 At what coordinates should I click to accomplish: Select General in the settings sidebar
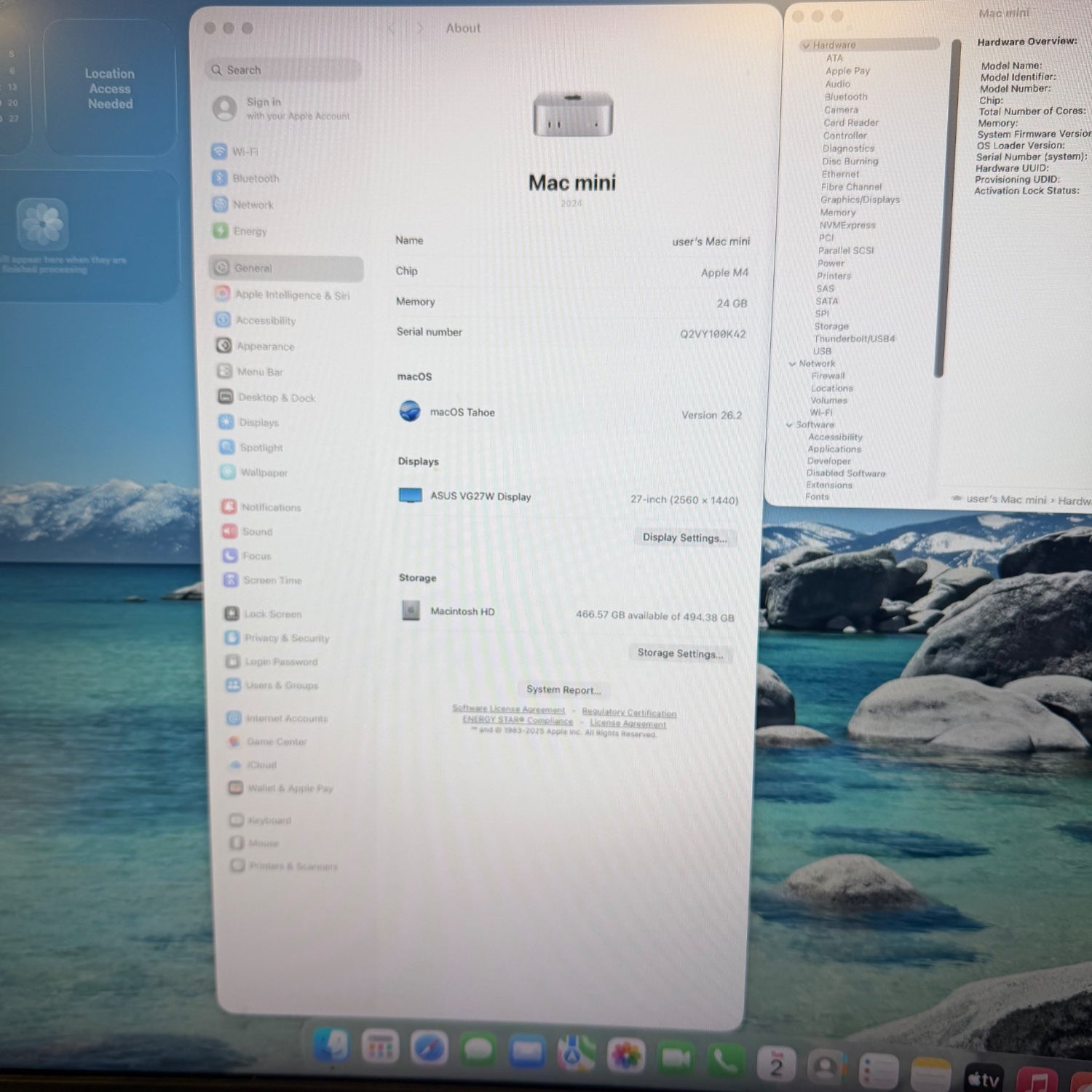click(286, 268)
